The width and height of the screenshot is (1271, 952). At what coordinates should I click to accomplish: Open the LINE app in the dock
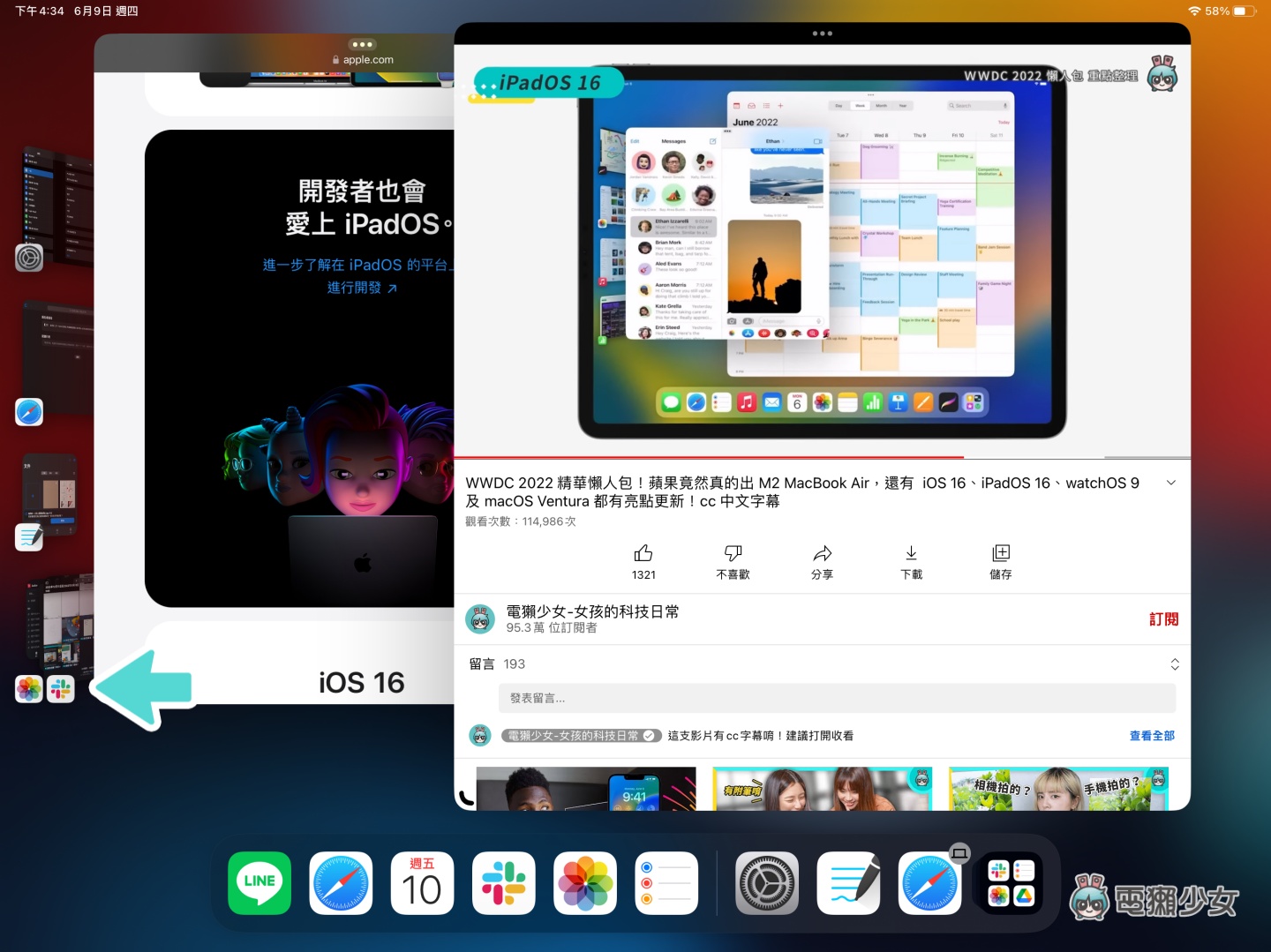[x=259, y=883]
